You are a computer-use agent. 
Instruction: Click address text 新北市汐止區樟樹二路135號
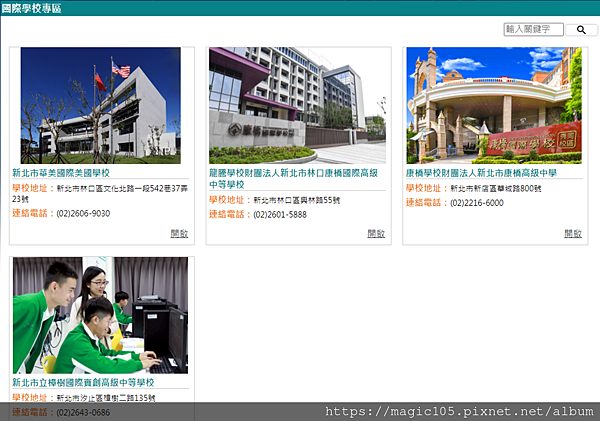[x=106, y=398]
